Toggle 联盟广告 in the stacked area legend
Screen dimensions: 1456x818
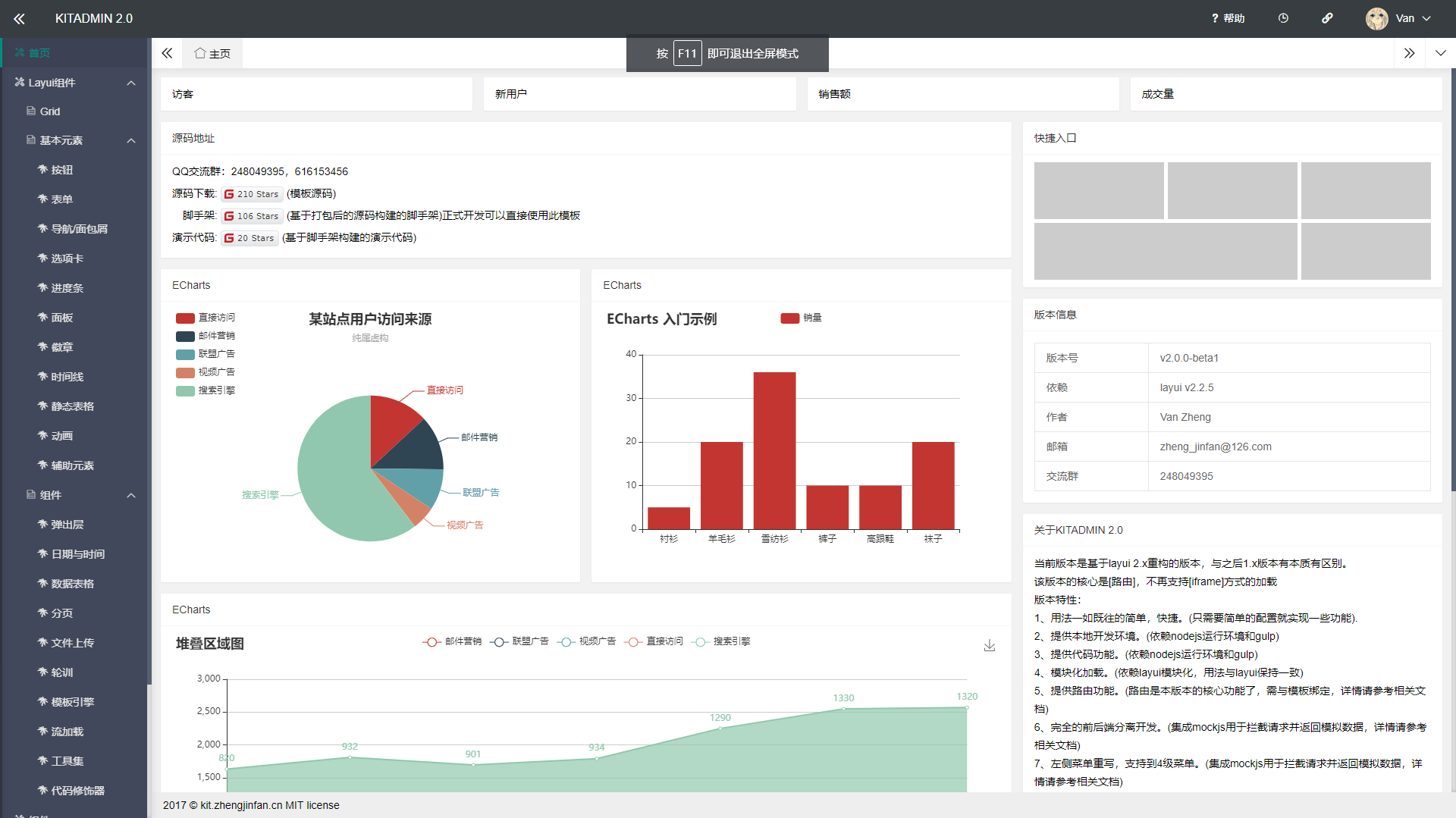coord(519,641)
